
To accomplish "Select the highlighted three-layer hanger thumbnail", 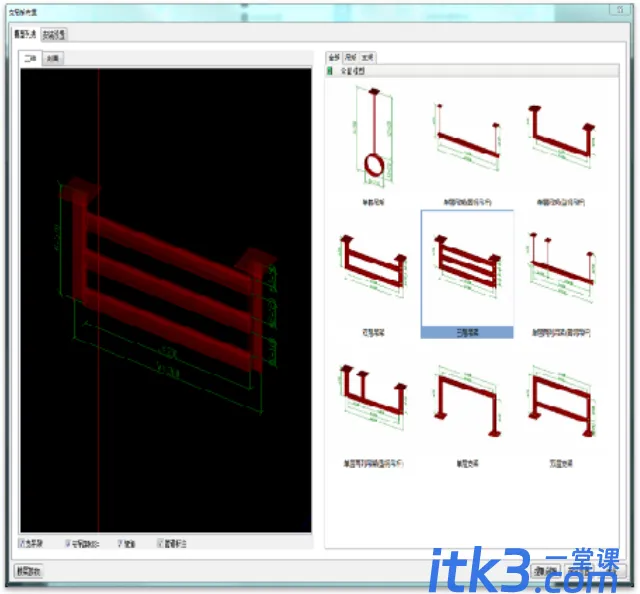I will (x=467, y=274).
